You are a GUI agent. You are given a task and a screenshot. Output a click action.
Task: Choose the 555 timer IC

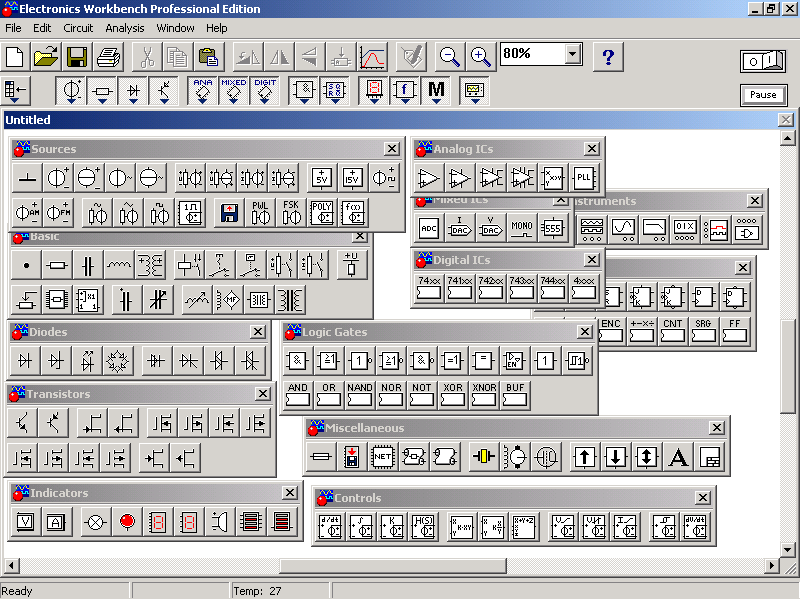point(553,229)
